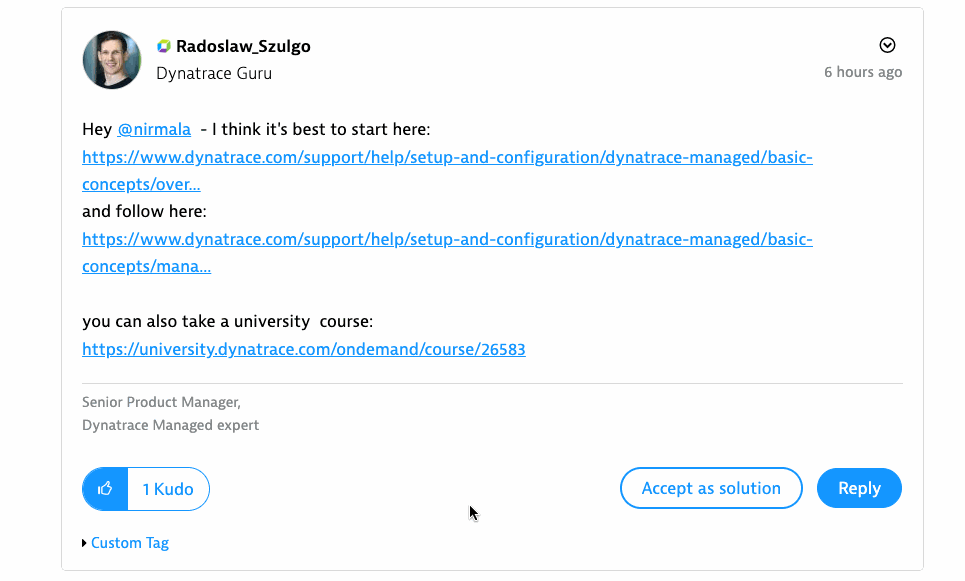Open the university.dynatrace.com course 26583 link
This screenshot has height=581, width=965.
(304, 349)
